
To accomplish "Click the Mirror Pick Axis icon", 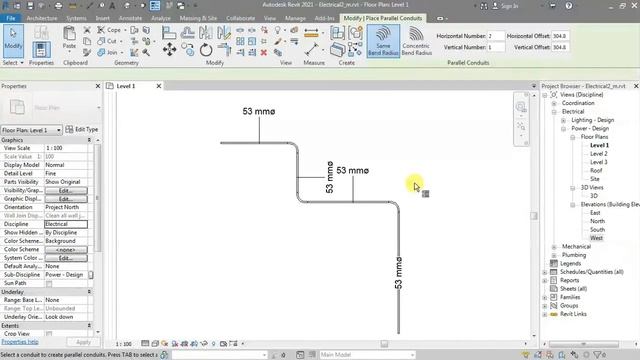I will 206,33.
